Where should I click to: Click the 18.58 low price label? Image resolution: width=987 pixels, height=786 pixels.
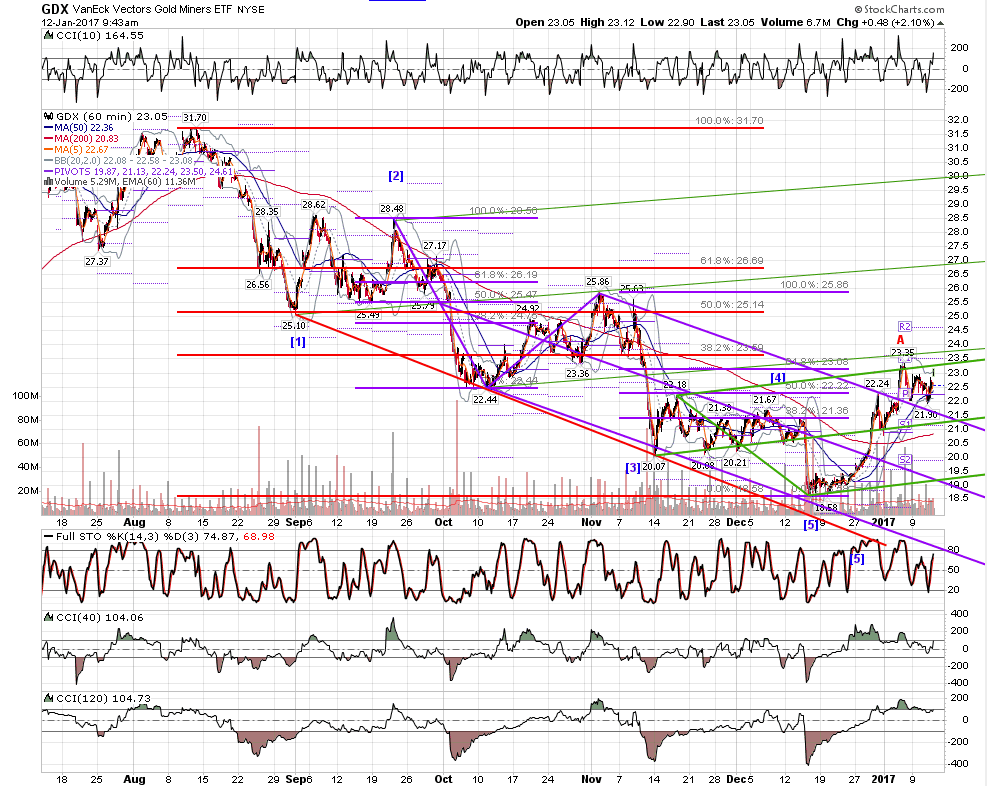coord(826,507)
